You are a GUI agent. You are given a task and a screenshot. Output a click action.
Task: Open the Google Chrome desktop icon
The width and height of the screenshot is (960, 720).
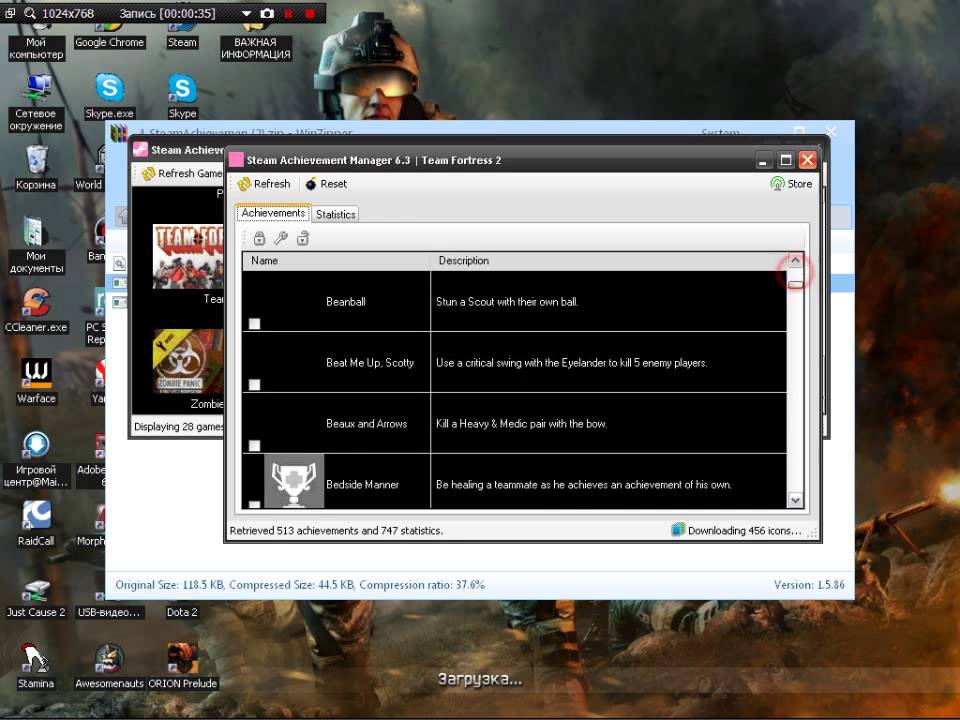(110, 35)
